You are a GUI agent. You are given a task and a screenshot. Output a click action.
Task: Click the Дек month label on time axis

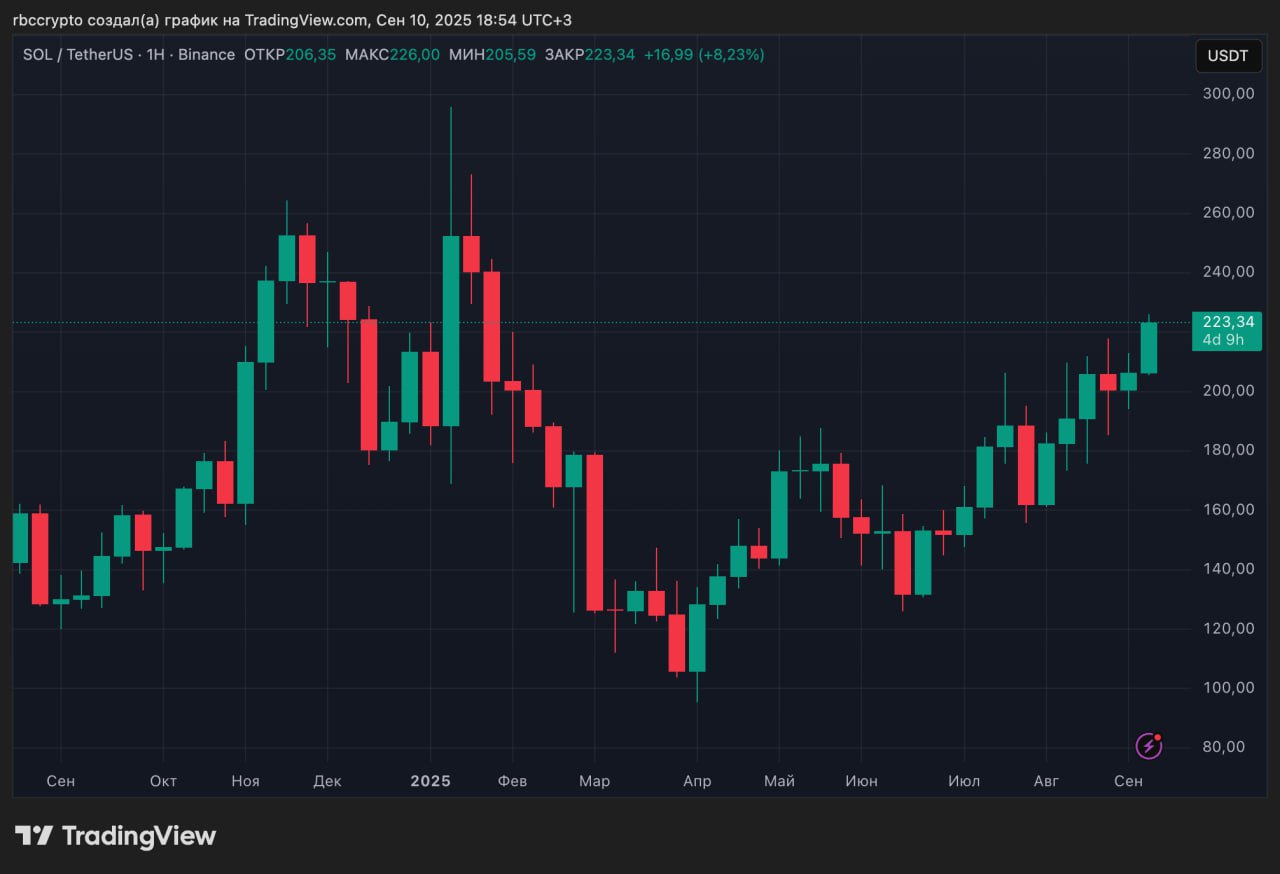pyautogui.click(x=327, y=781)
